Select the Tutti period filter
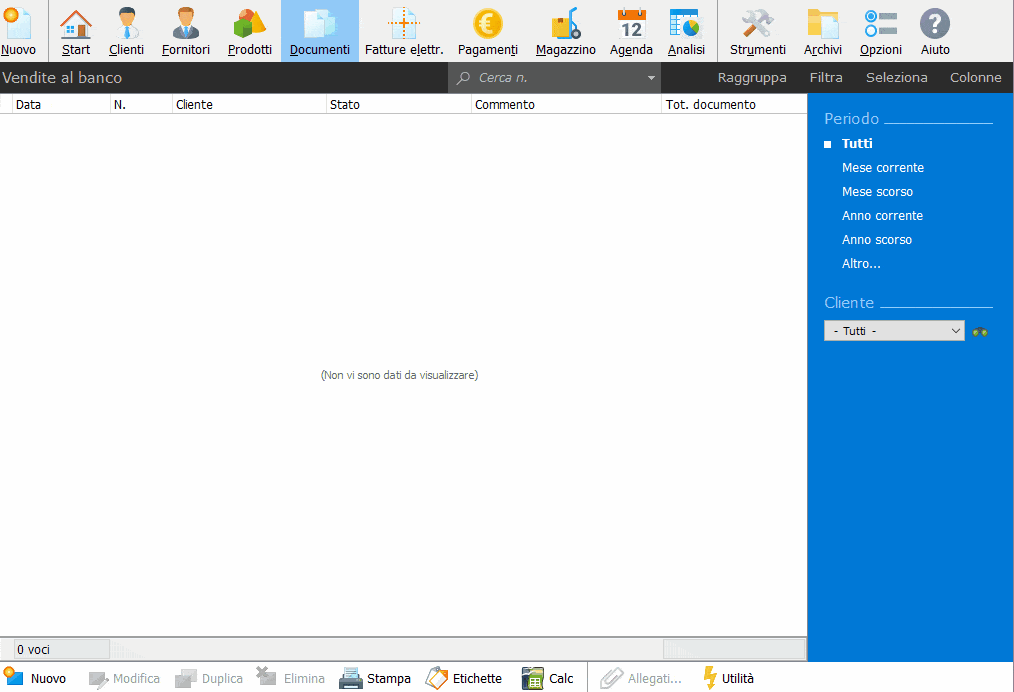 (857, 144)
